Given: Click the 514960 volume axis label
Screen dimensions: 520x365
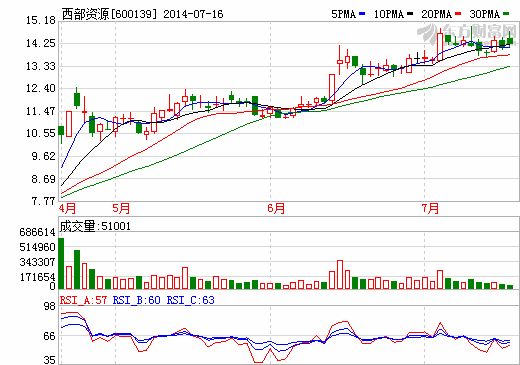Looking at the screenshot, I should pyautogui.click(x=37, y=247).
